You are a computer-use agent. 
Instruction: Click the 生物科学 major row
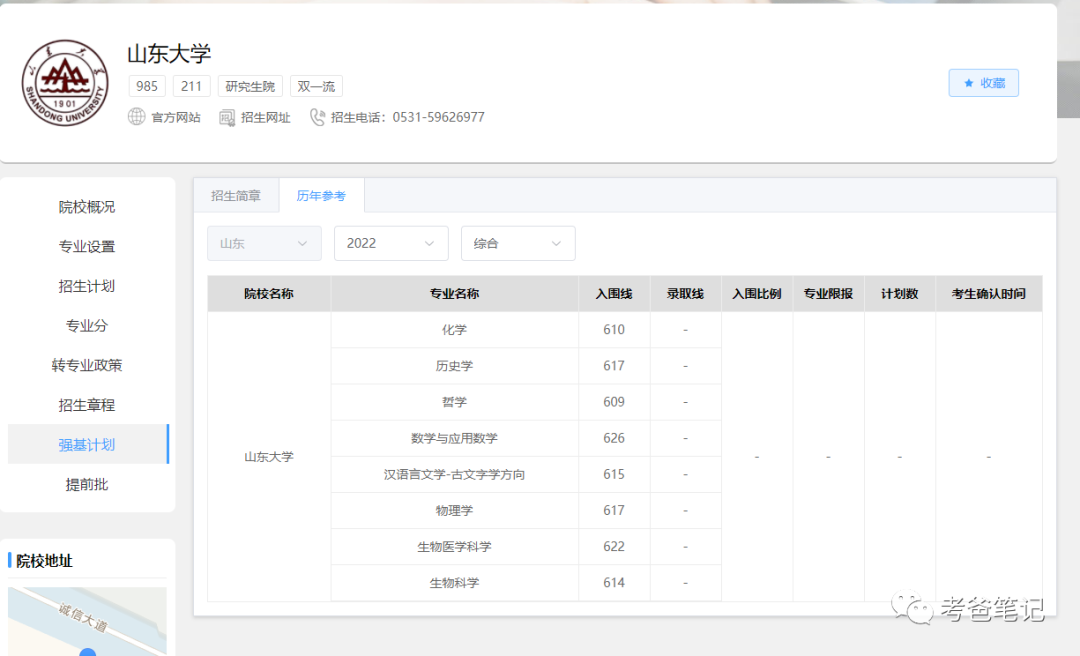click(455, 583)
